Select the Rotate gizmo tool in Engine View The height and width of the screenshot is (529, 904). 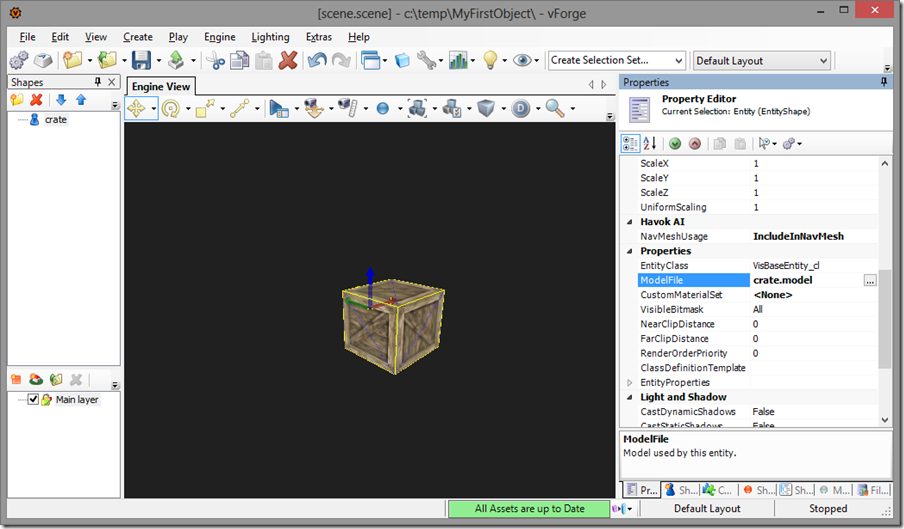(x=170, y=109)
